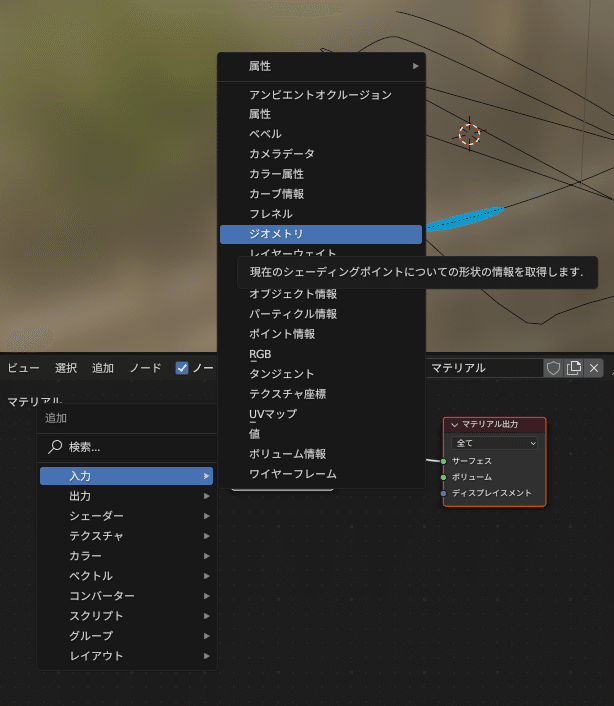This screenshot has width=614, height=706.
Task: Expand the シェーダー category
Action: [126, 516]
